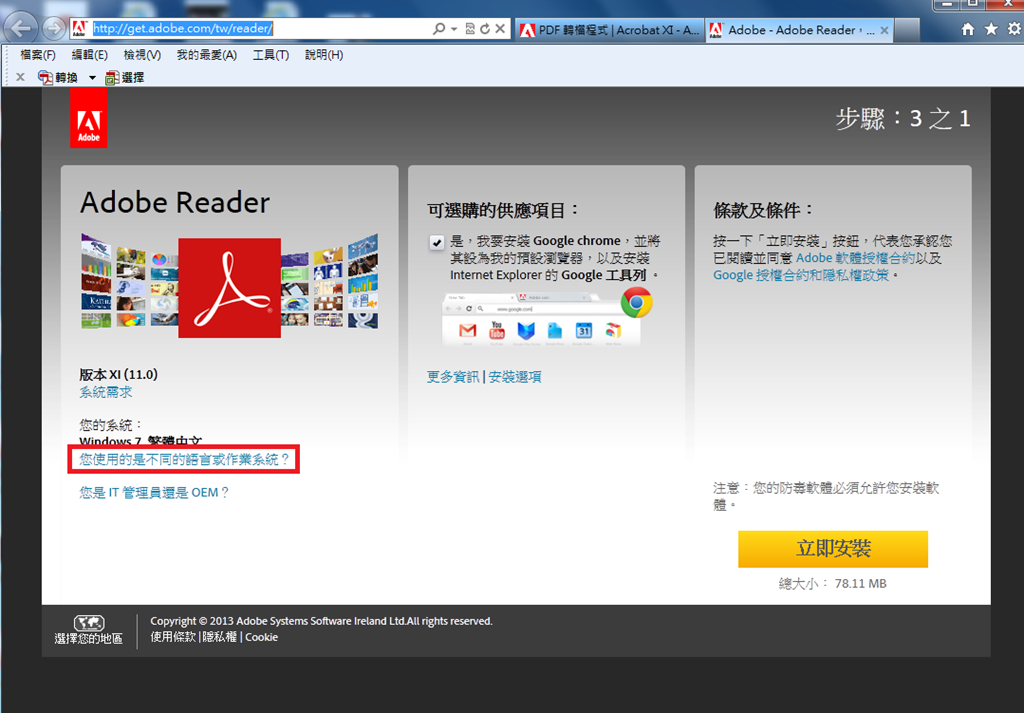This screenshot has height=713, width=1024.
Task: Open the 更多資訊 link
Action: (453, 377)
